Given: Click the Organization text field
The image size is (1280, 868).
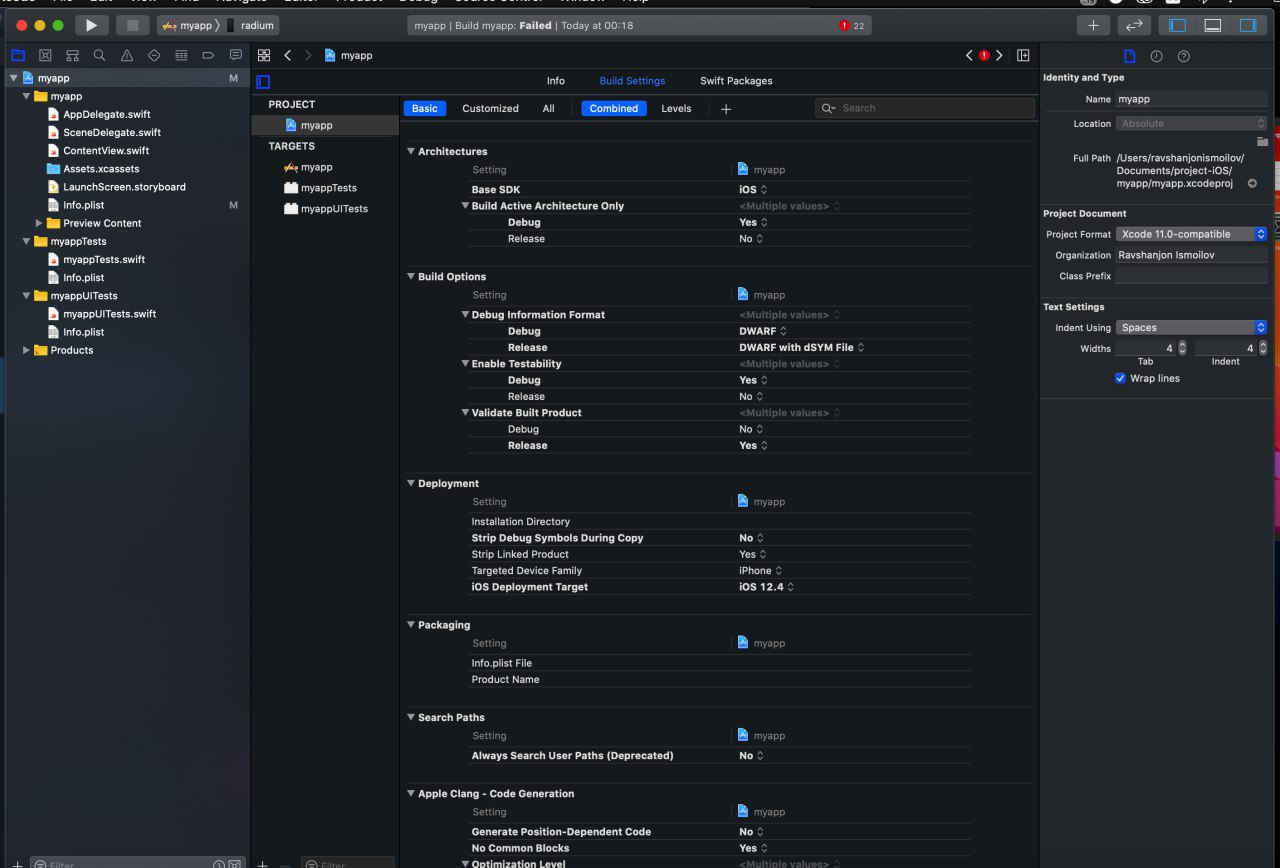Looking at the screenshot, I should (1191, 255).
